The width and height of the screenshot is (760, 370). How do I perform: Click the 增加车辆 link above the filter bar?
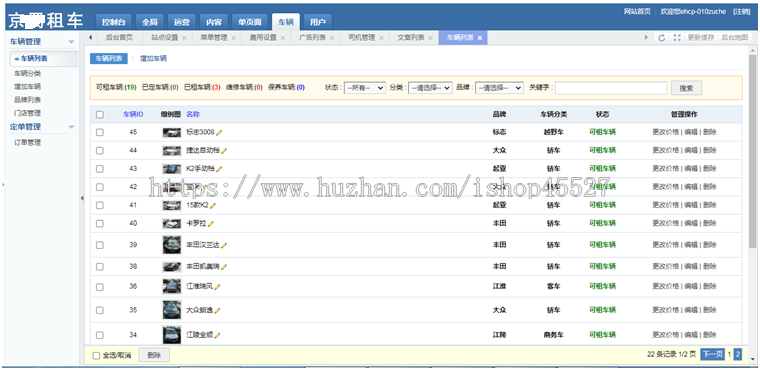tap(153, 59)
